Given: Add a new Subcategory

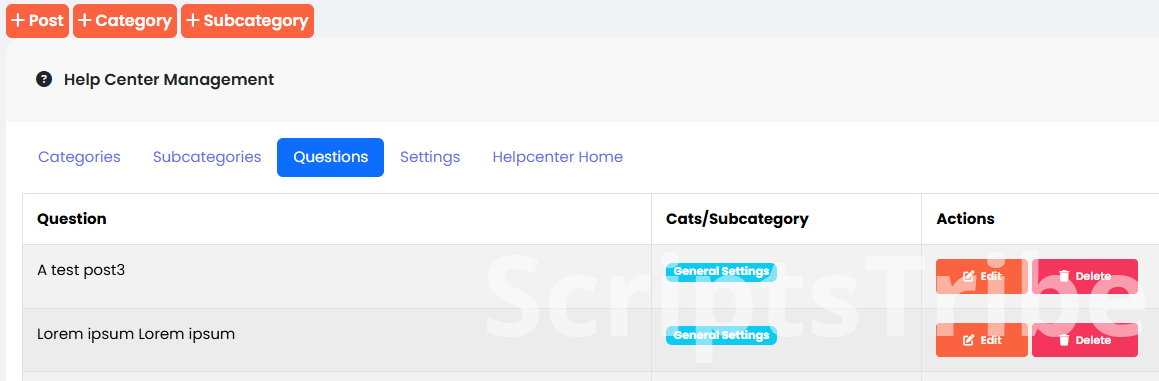Looking at the screenshot, I should pyautogui.click(x=247, y=21).
